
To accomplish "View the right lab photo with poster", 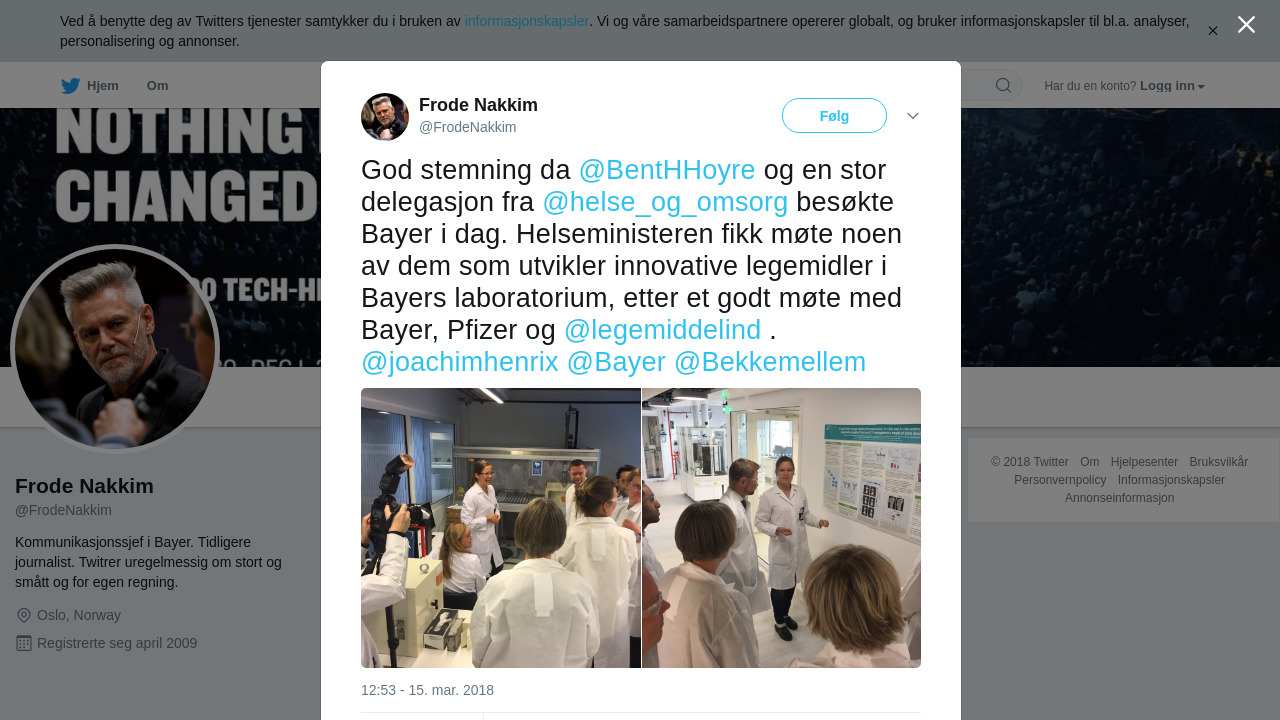I will [782, 528].
